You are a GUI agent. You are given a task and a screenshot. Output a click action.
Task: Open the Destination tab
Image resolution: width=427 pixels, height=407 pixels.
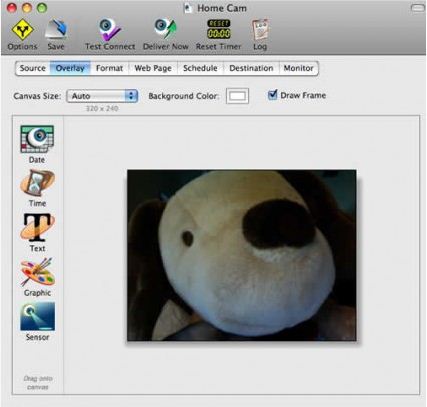pos(251,68)
